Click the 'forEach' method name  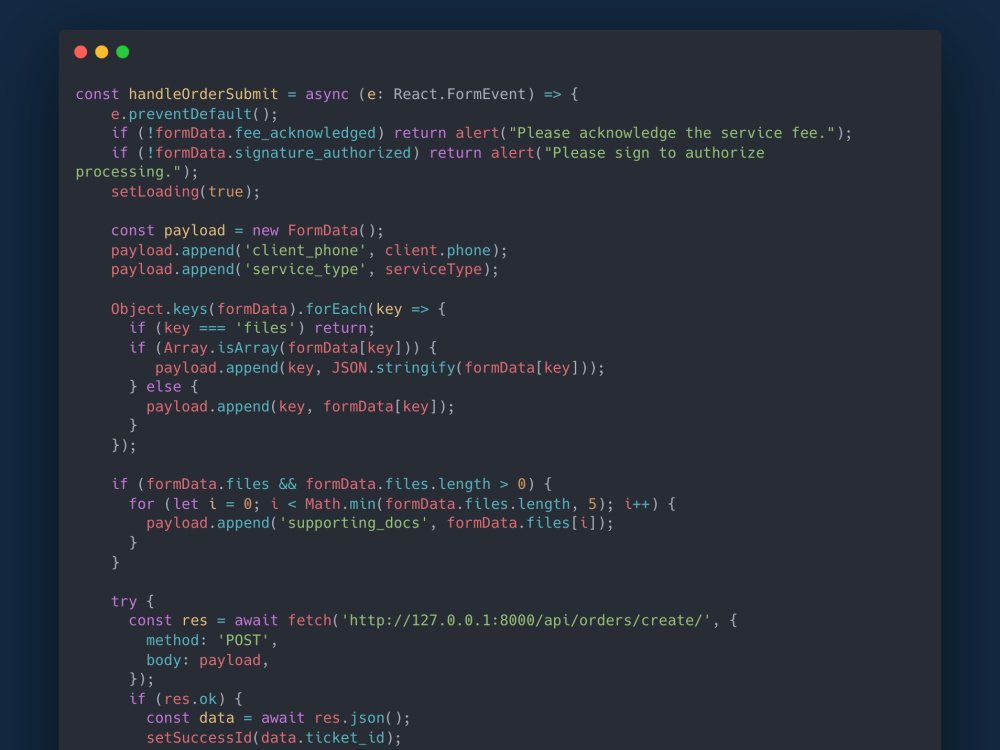pyautogui.click(x=335, y=309)
